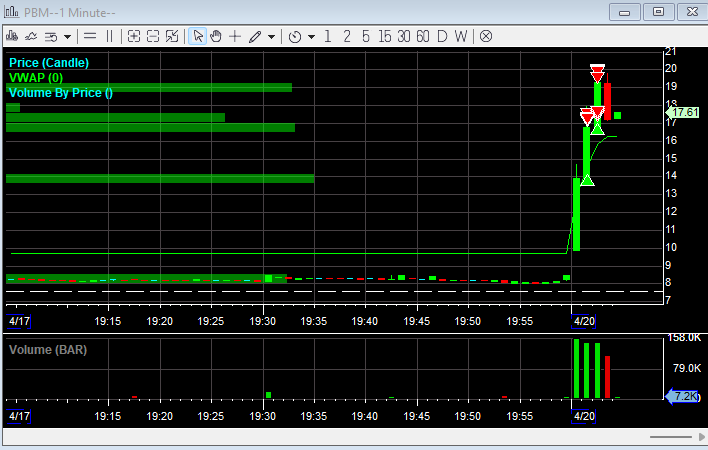Switch to 1 minute interval
Screen dimensions: 708x450
click(328, 36)
